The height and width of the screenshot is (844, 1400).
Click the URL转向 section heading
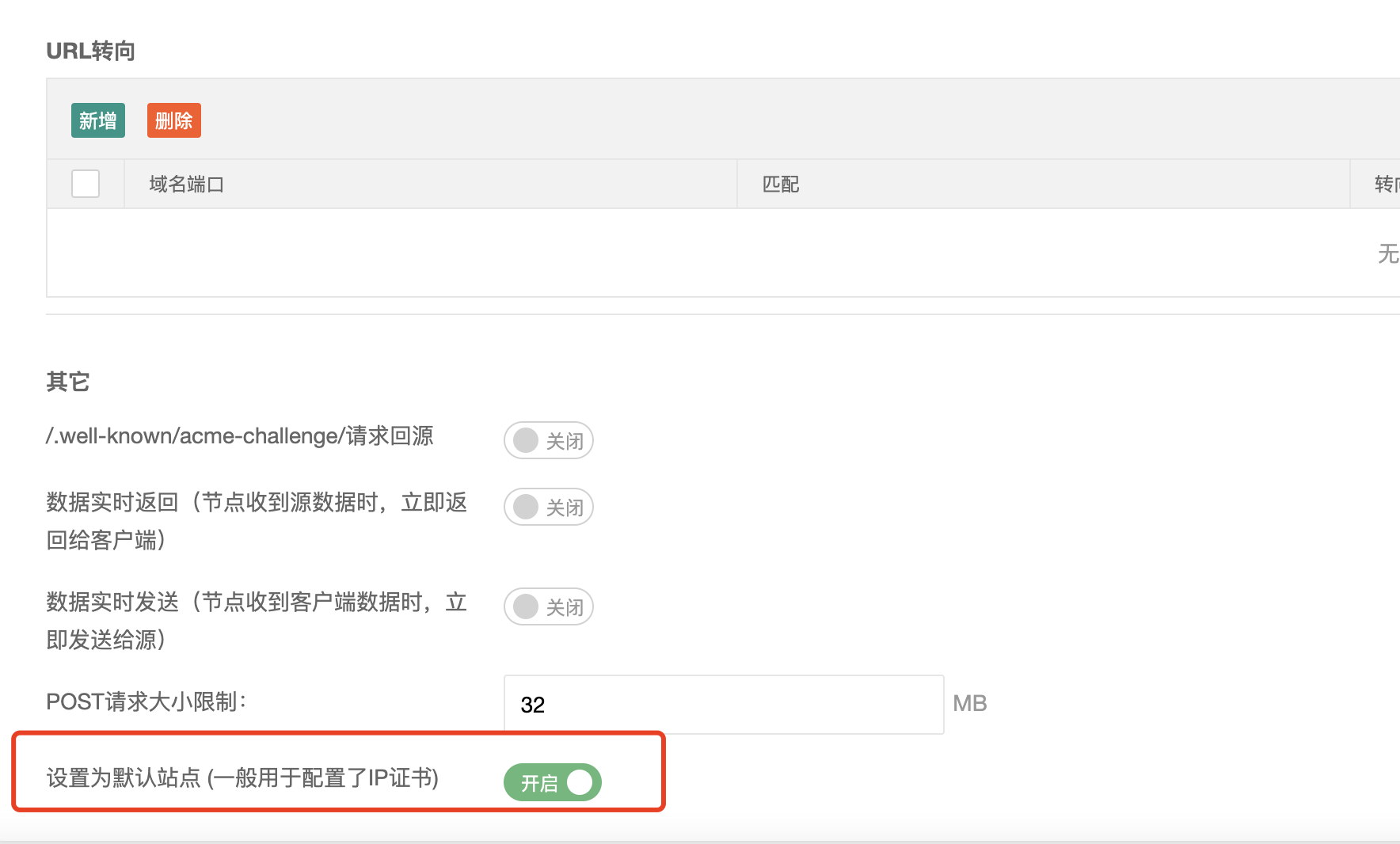click(x=90, y=51)
